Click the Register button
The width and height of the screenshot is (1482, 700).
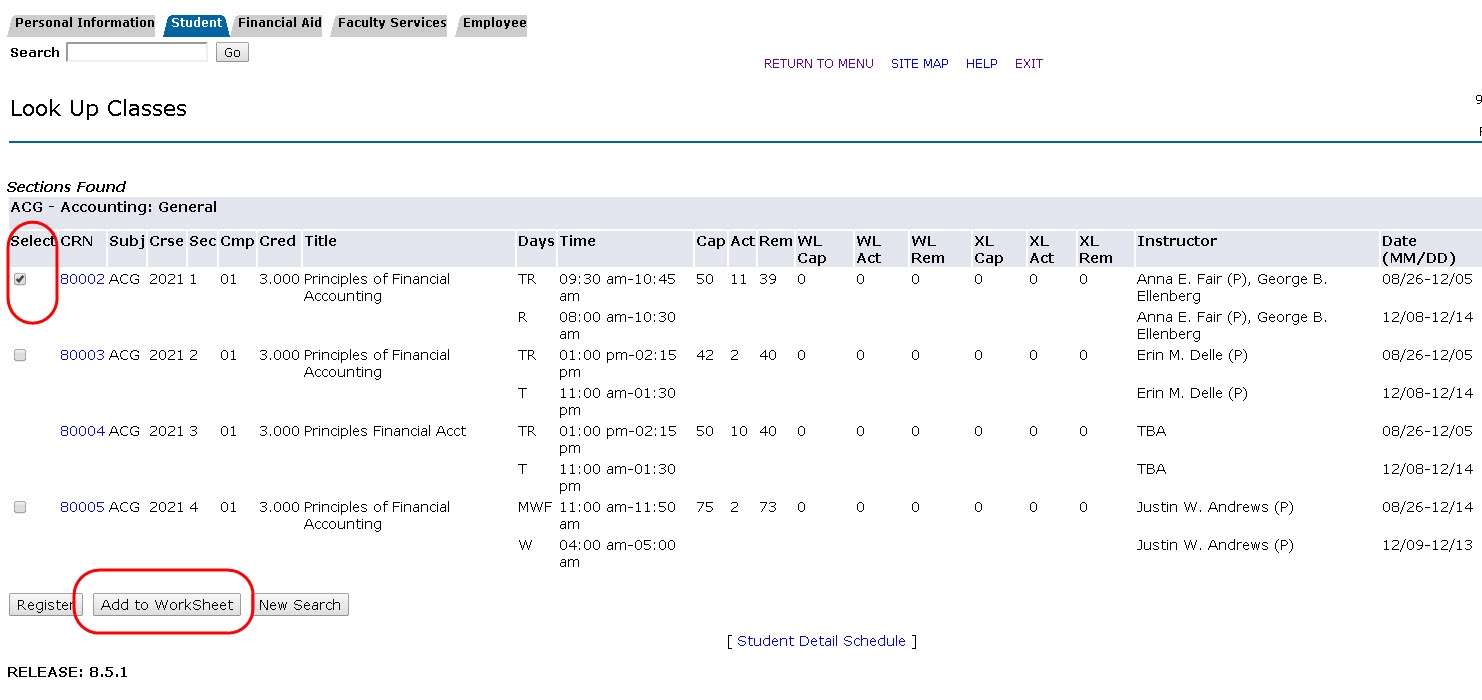click(x=46, y=605)
